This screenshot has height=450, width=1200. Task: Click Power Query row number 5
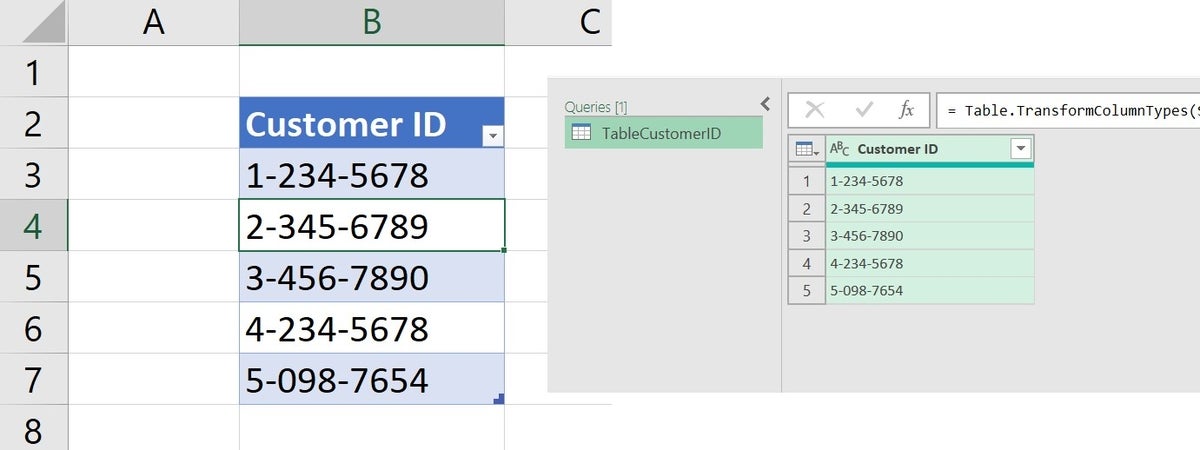point(806,291)
